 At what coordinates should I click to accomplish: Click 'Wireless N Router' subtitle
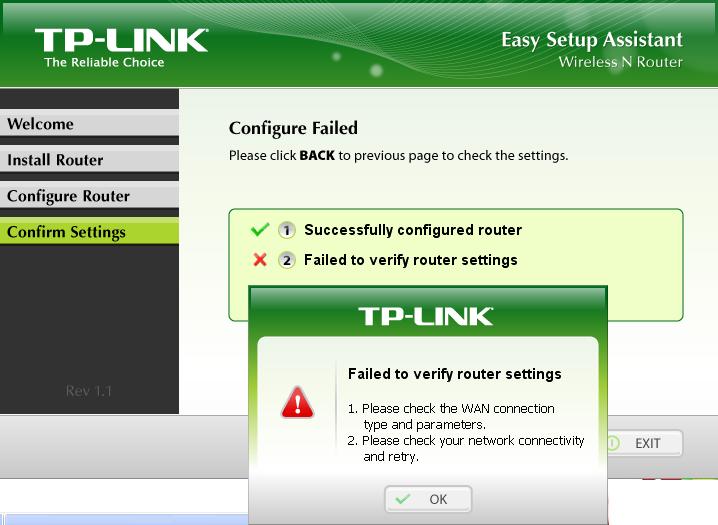(x=620, y=62)
